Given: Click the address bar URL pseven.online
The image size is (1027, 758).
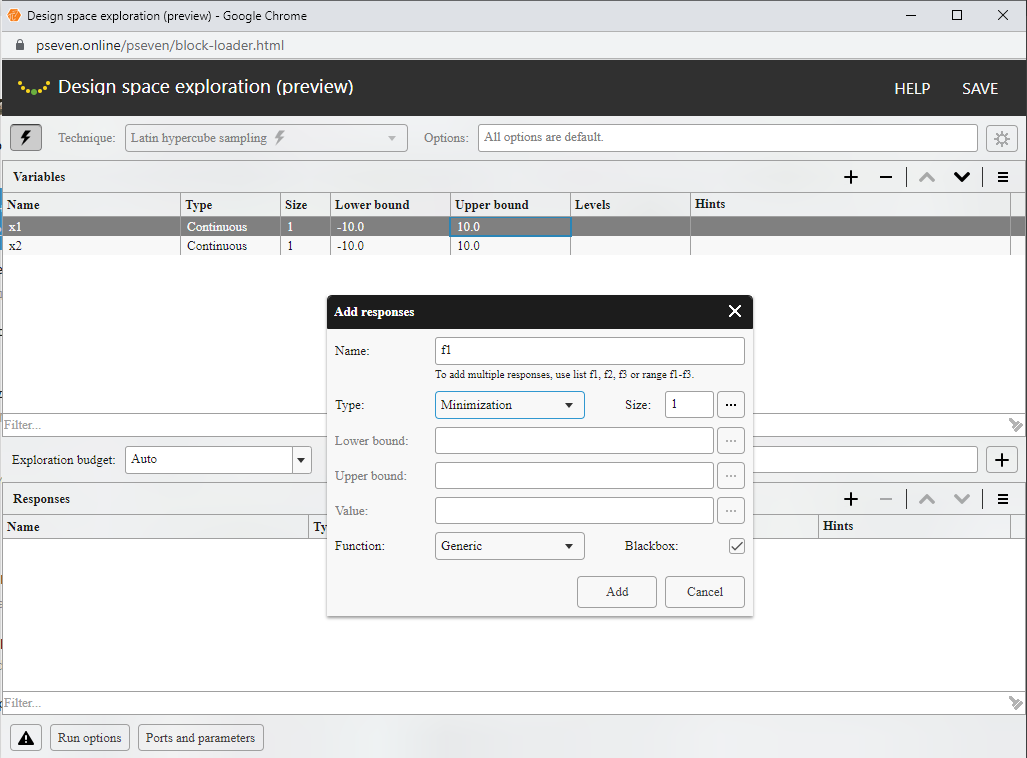Looking at the screenshot, I should [160, 45].
